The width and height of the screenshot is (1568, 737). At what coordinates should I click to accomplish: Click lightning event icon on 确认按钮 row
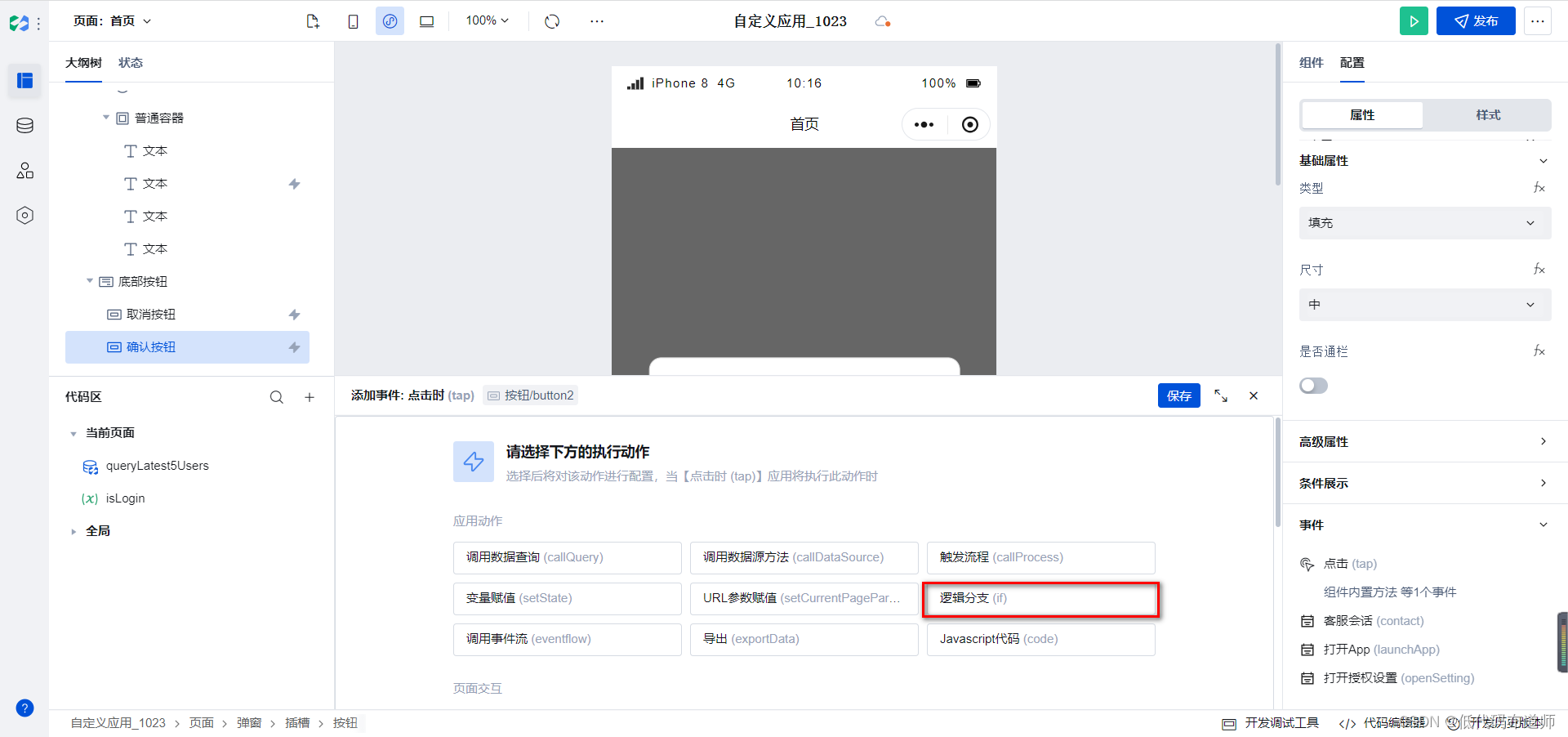(295, 347)
